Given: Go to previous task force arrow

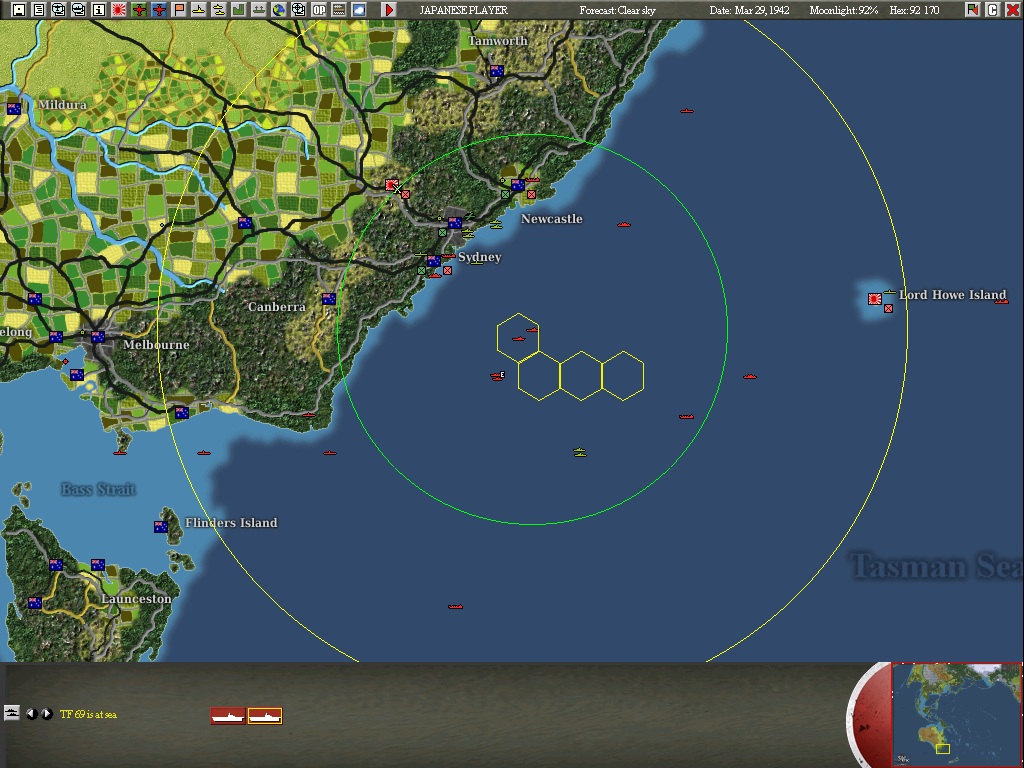Looking at the screenshot, I should pos(31,714).
